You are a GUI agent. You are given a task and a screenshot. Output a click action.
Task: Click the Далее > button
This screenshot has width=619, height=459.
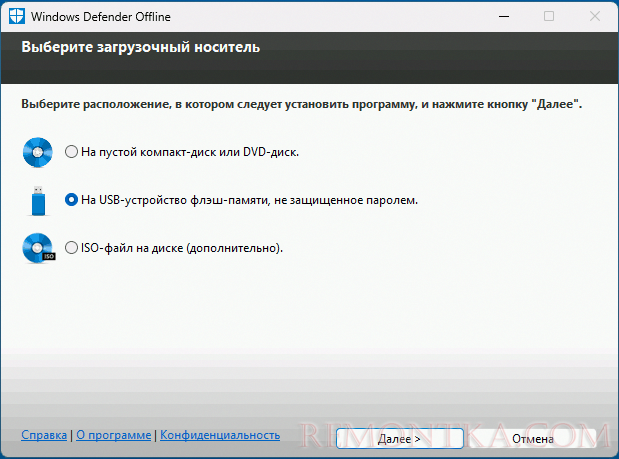click(x=400, y=438)
